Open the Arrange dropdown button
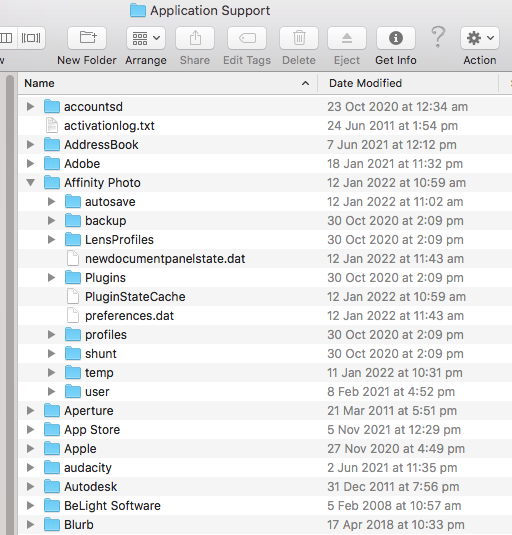512x535 pixels. pyautogui.click(x=146, y=38)
